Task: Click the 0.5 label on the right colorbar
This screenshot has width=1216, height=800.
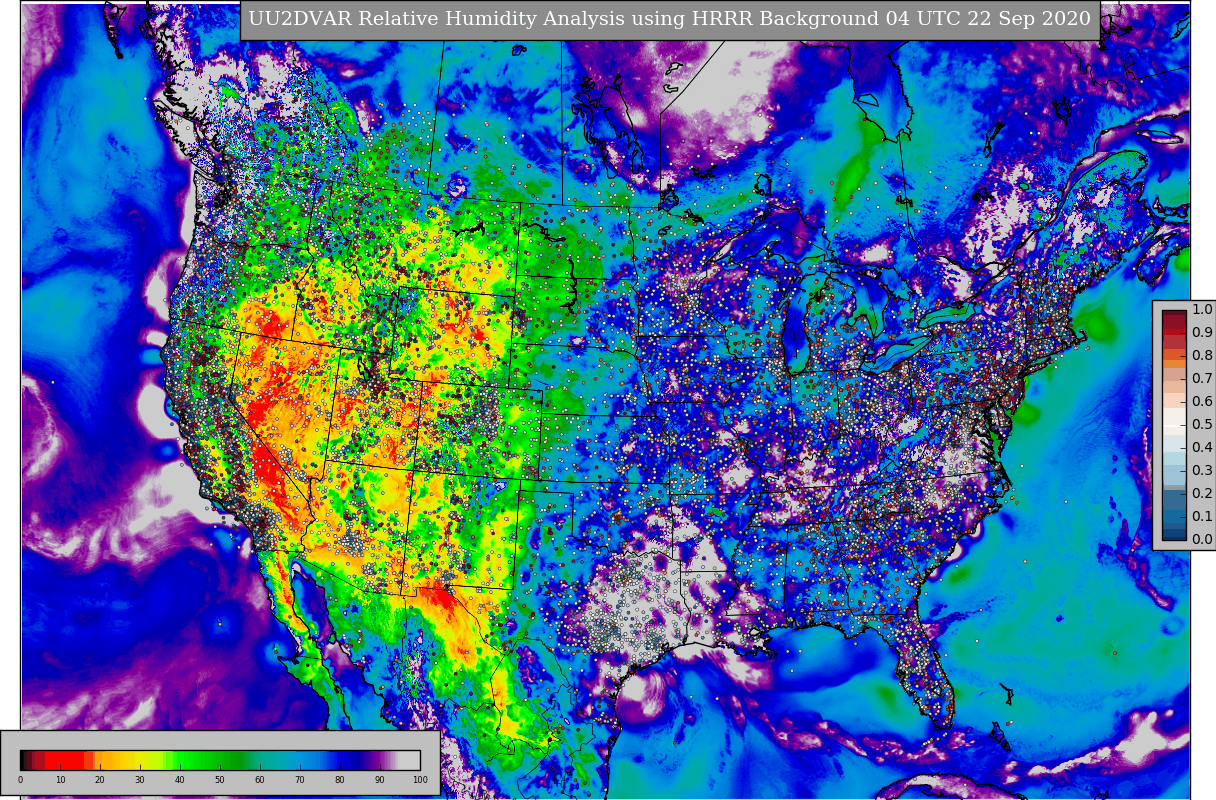Action: point(1201,425)
